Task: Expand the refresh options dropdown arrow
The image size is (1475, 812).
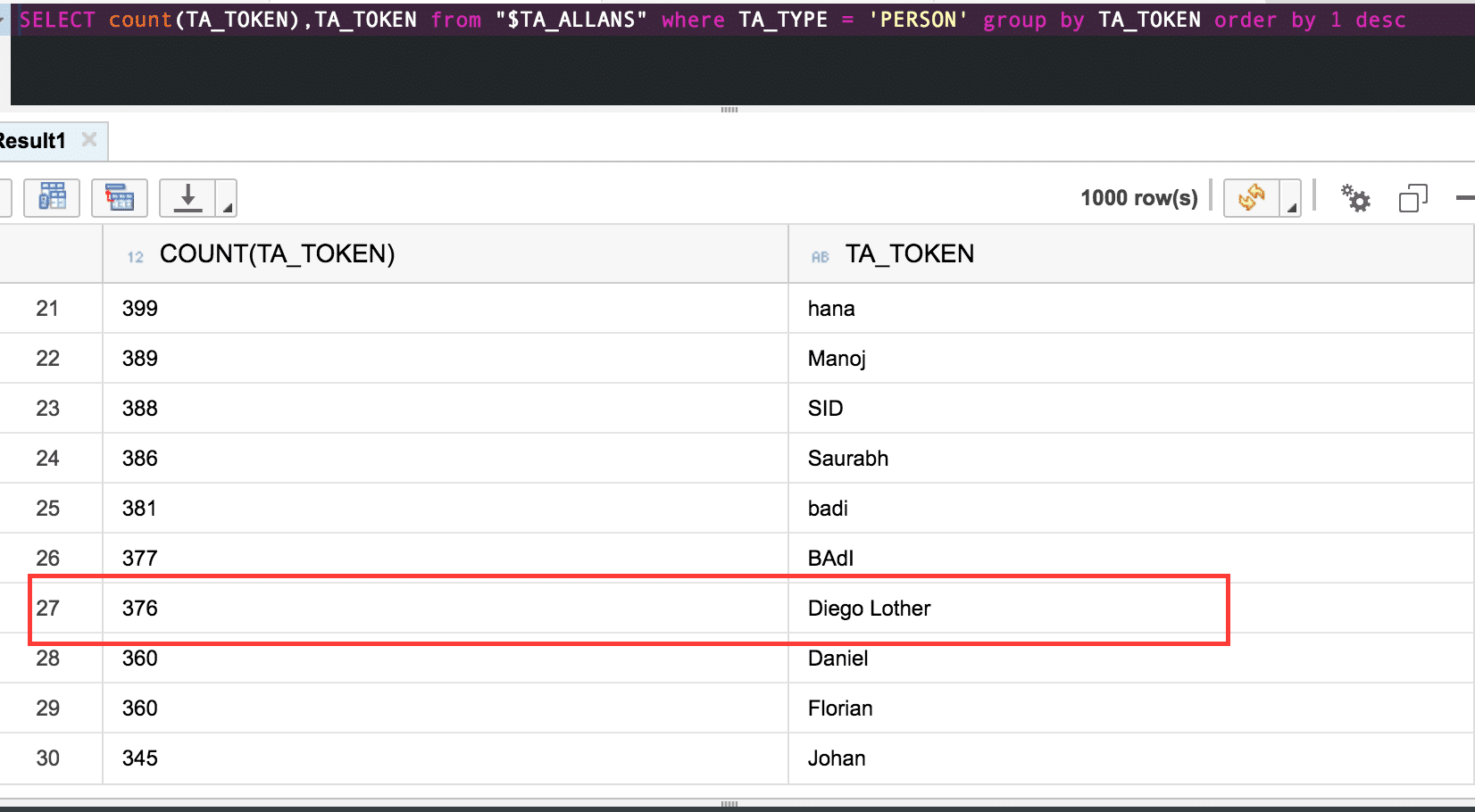Action: coord(1291,207)
